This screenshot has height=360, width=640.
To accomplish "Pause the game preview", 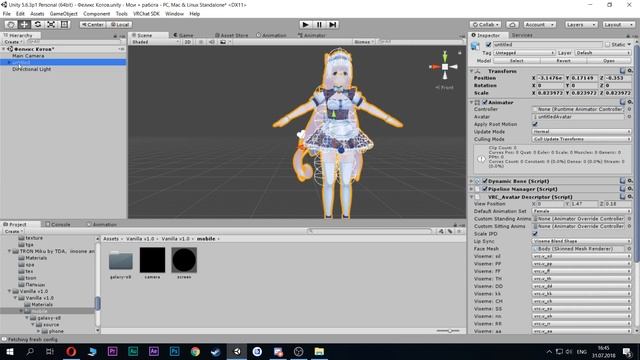I will (x=319, y=24).
